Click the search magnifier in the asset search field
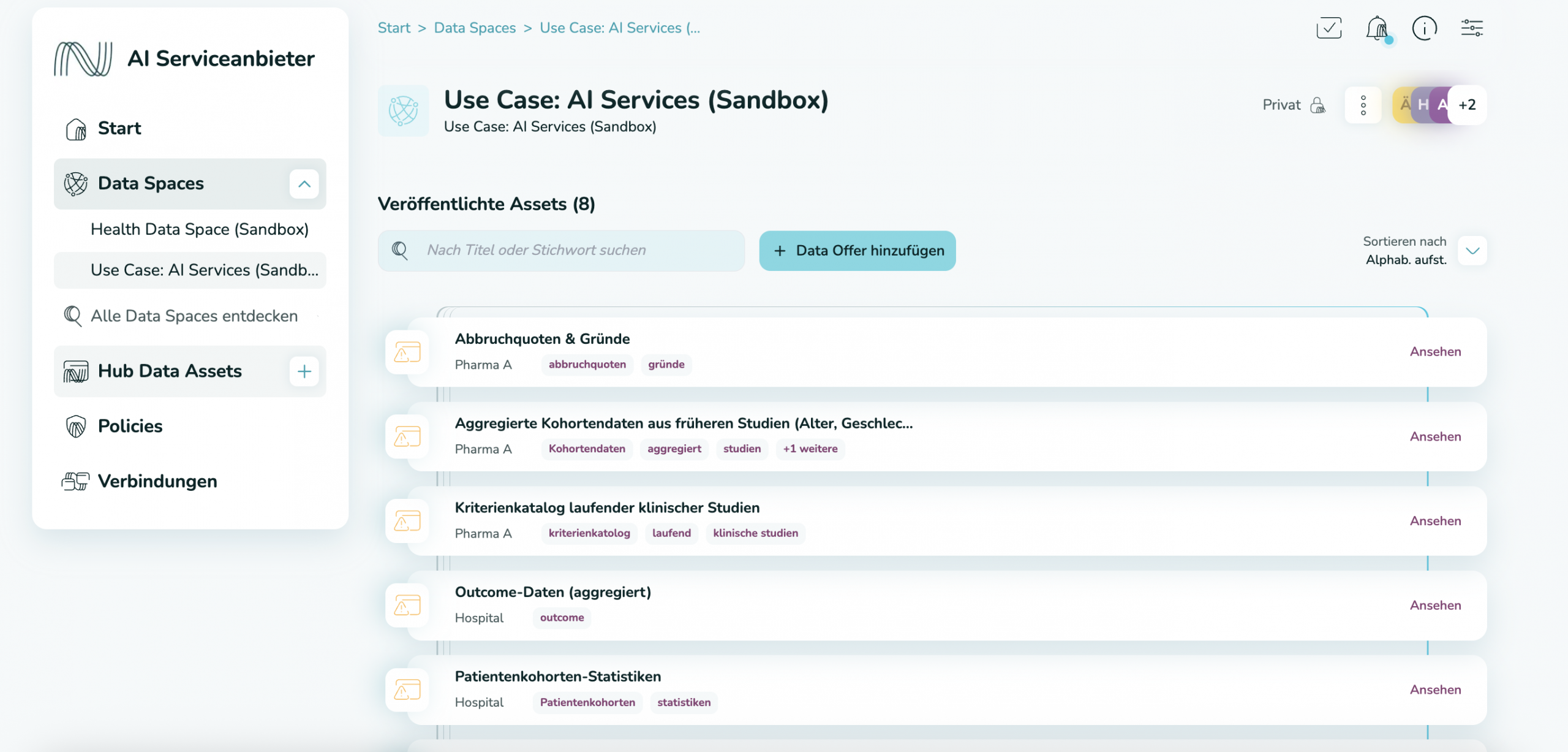The height and width of the screenshot is (752, 1568). pos(401,250)
